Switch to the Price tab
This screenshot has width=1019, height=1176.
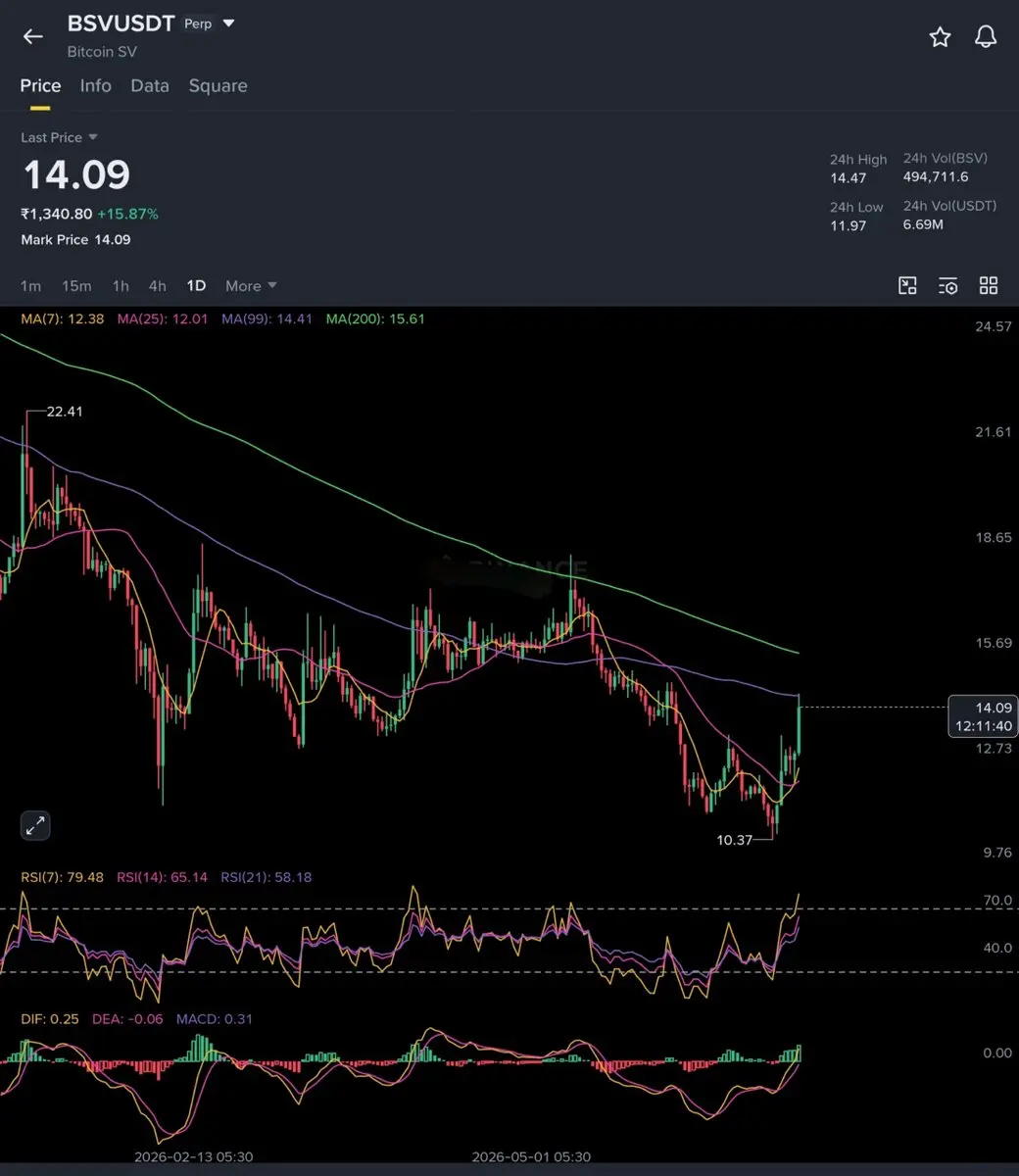[40, 86]
